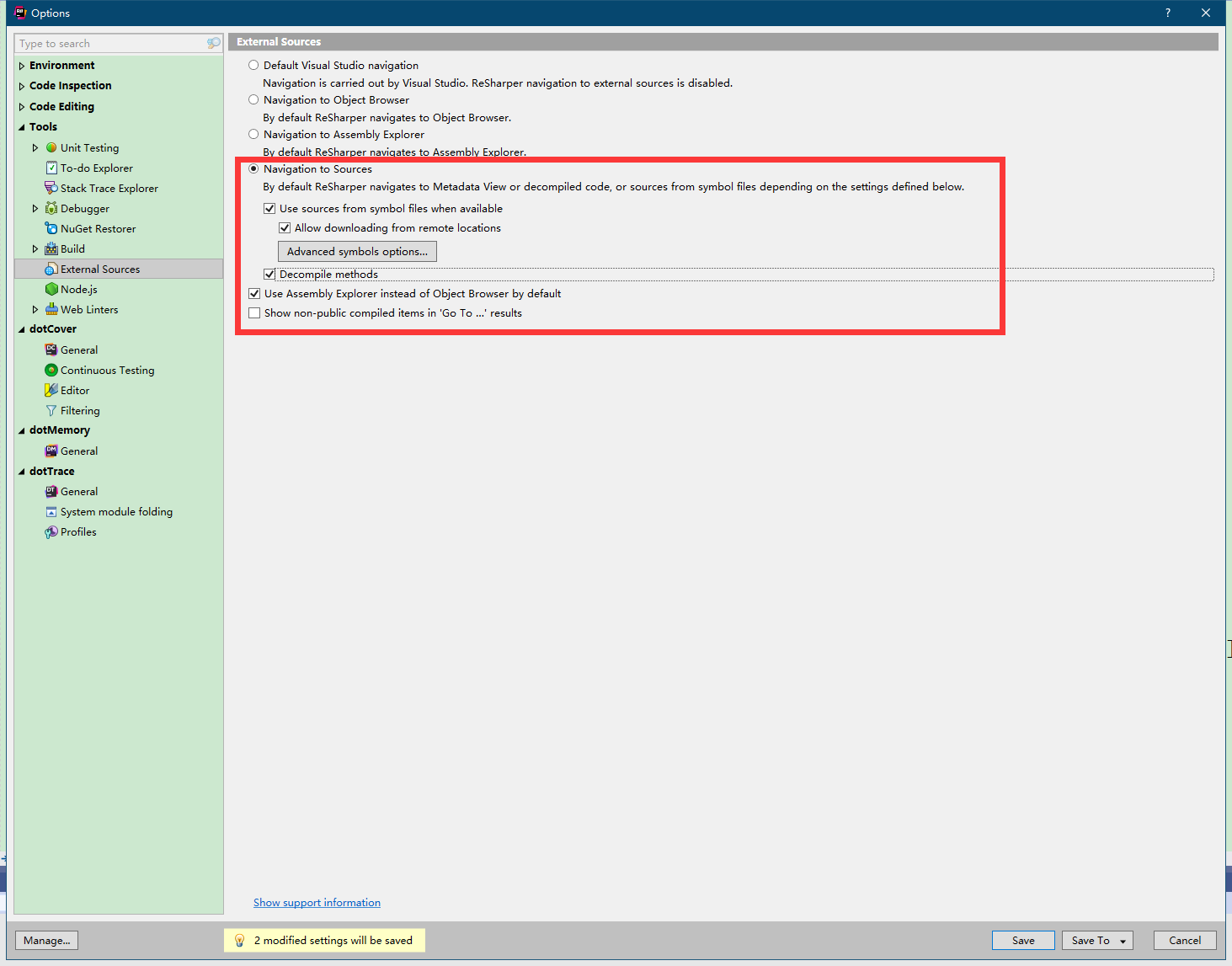This screenshot has height=966, width=1232.
Task: Uncheck Use sources from symbol files
Action: click(269, 208)
